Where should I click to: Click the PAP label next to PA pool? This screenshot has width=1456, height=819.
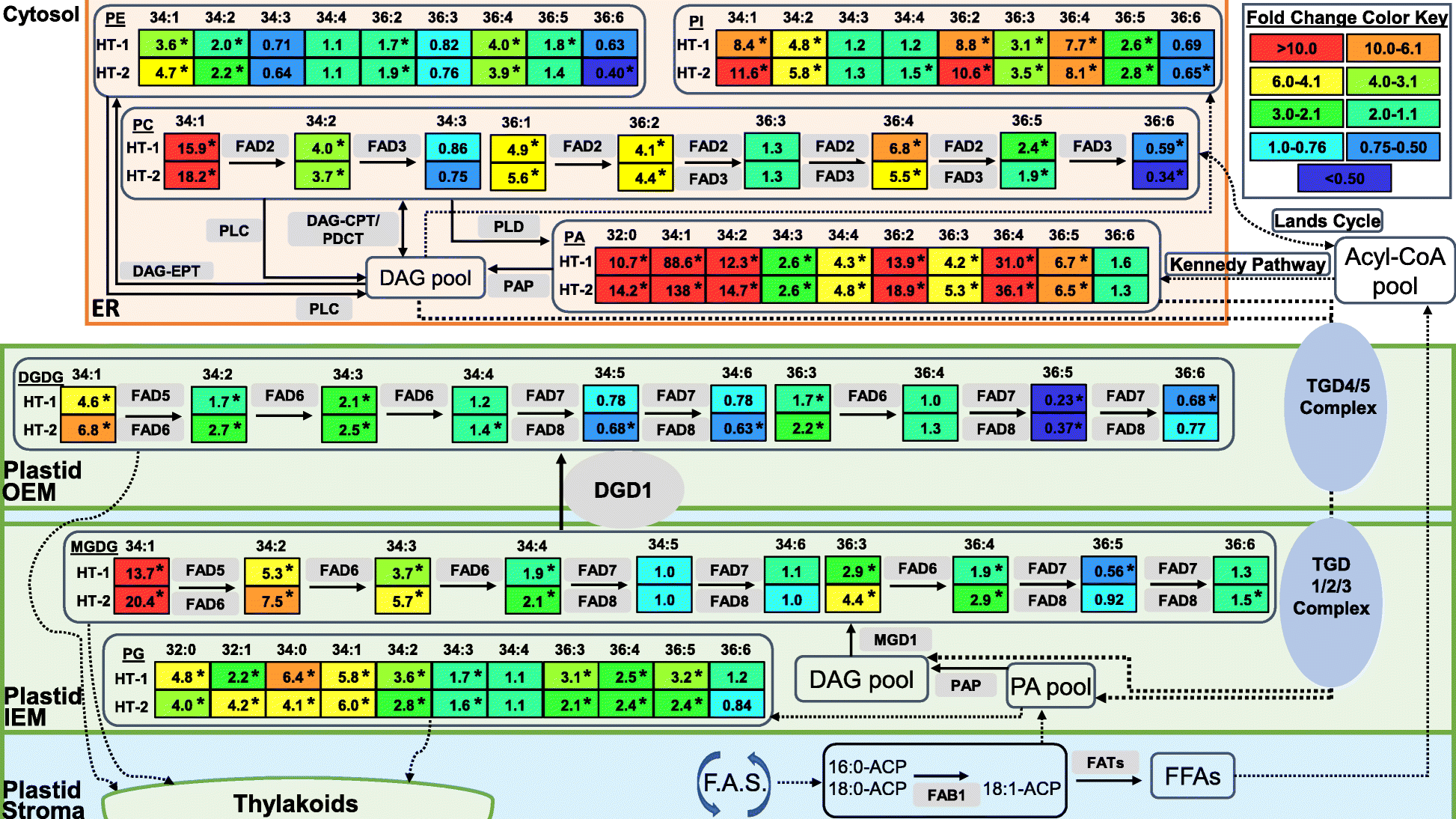(x=965, y=686)
